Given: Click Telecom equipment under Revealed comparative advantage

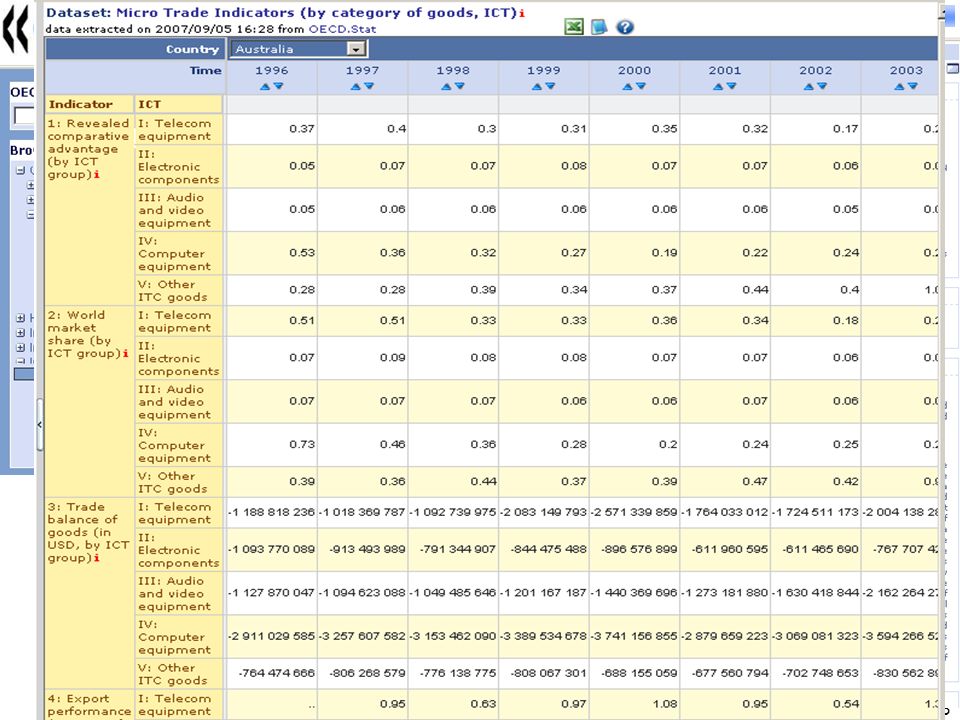Looking at the screenshot, I should click(174, 130).
